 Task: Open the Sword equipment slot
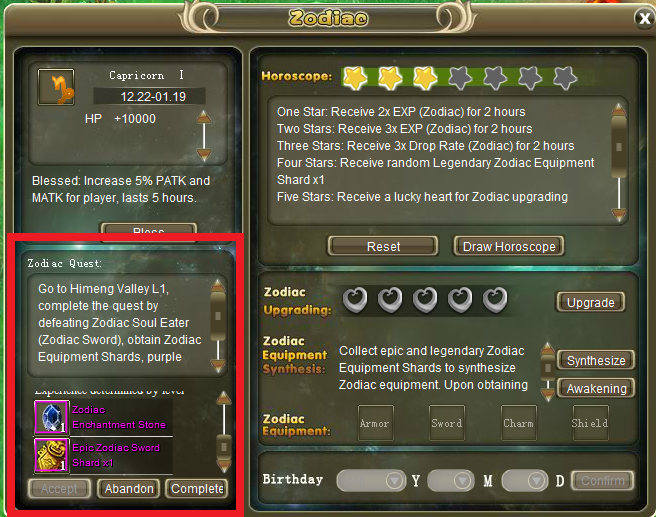(x=447, y=422)
